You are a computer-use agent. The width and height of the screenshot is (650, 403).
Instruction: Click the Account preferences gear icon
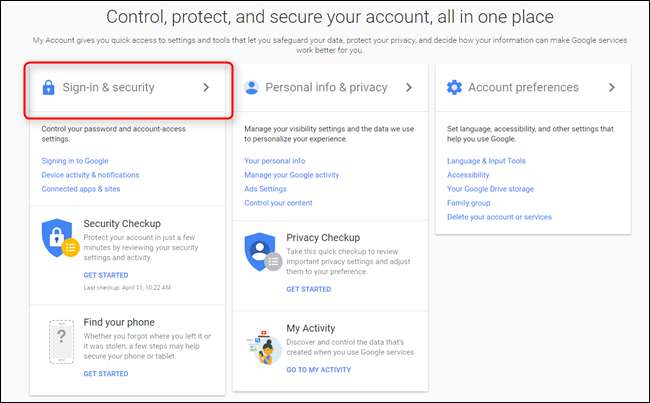(x=454, y=88)
